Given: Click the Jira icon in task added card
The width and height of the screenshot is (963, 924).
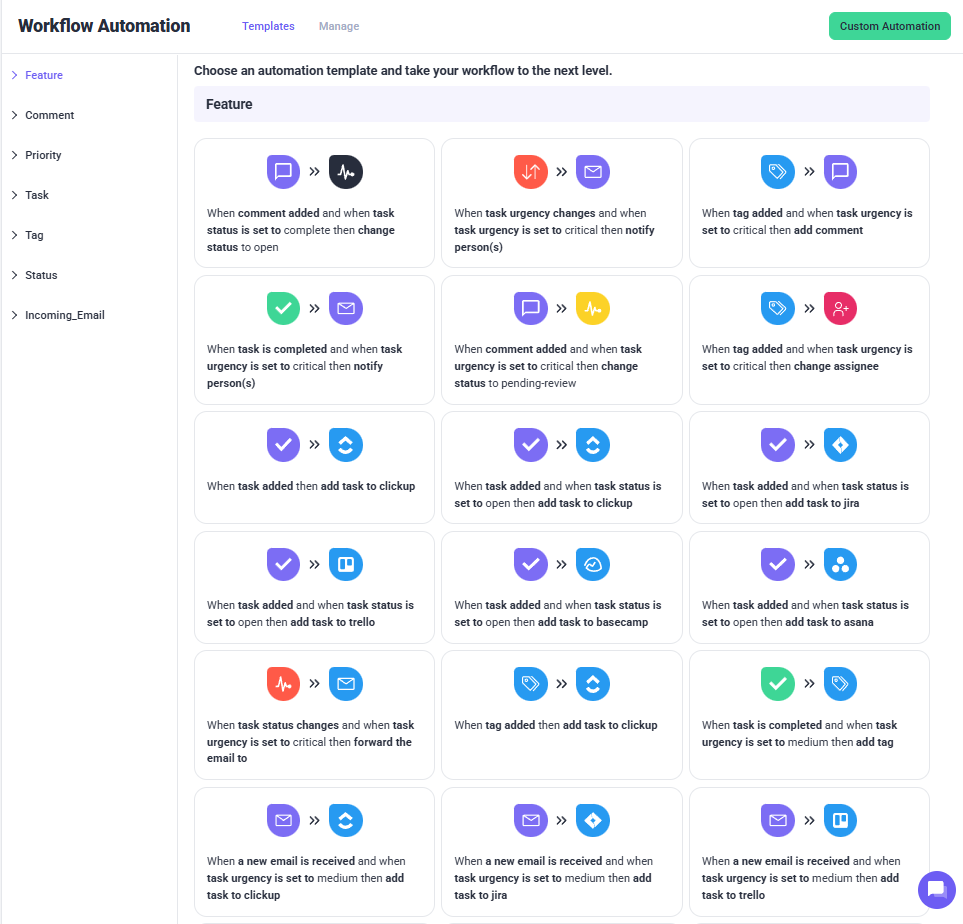Looking at the screenshot, I should coord(840,444).
